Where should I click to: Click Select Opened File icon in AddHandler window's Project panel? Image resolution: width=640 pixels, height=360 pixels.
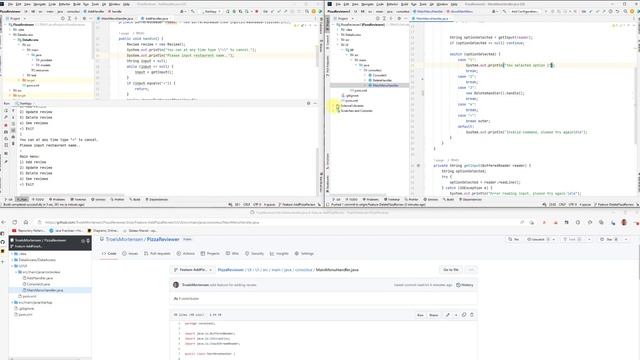tap(62, 18)
